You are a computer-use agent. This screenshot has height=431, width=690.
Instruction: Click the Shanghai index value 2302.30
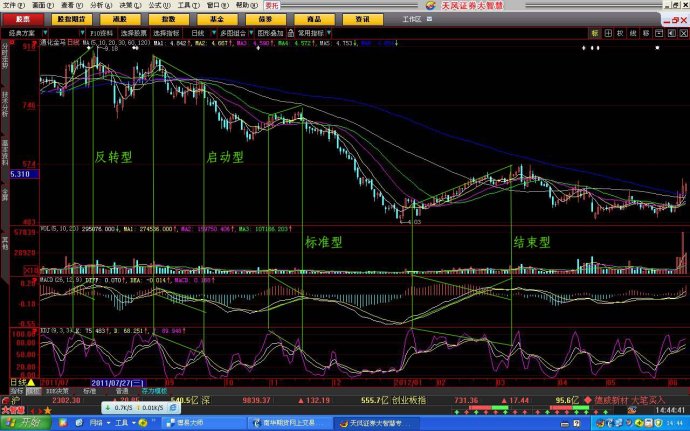click(66, 400)
